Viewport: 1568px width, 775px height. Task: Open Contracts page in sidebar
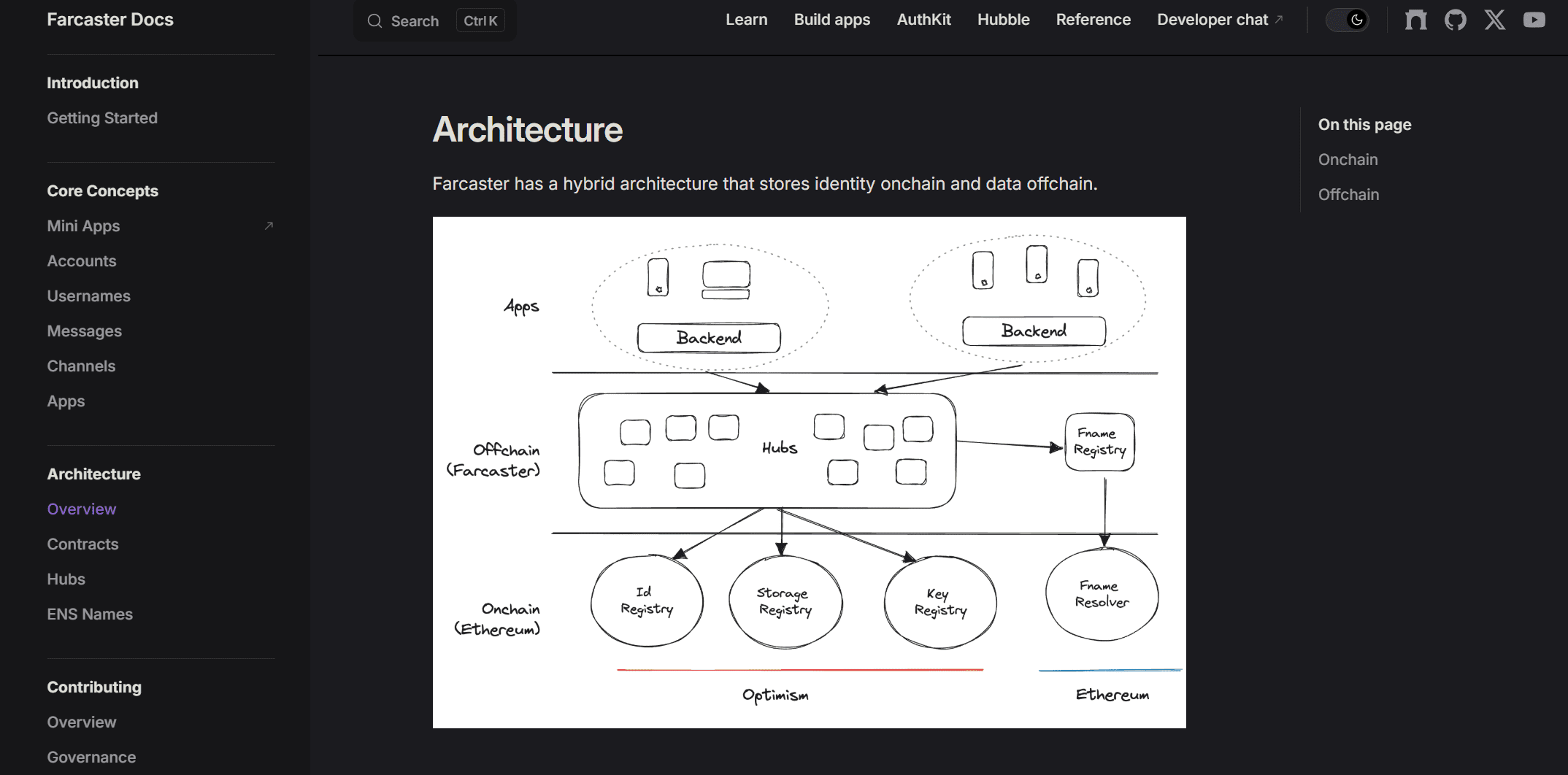click(82, 544)
